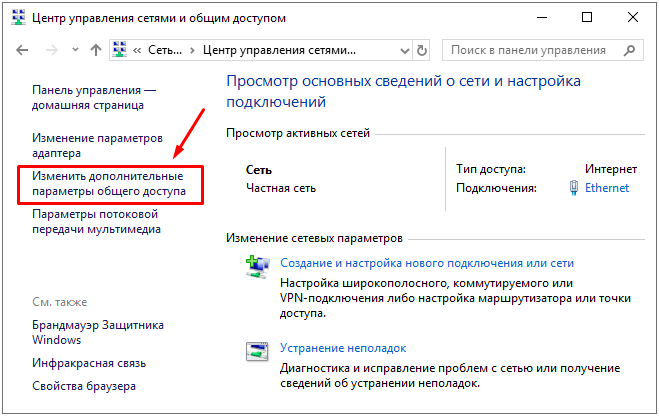The image size is (659, 416).
Task: Click Просмотр активных сетей section label
Action: coord(298,133)
